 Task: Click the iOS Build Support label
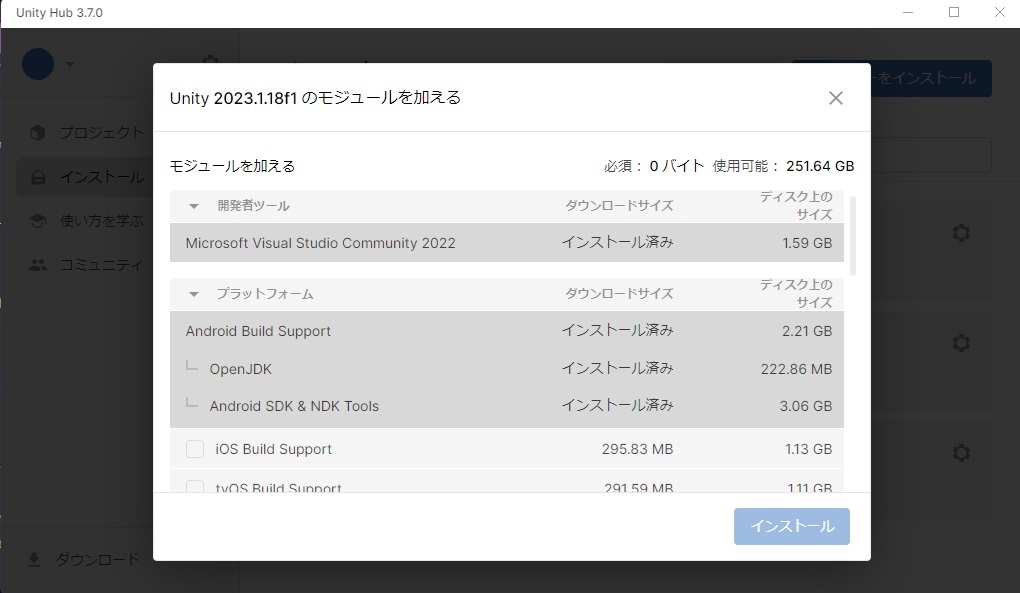[x=273, y=449]
